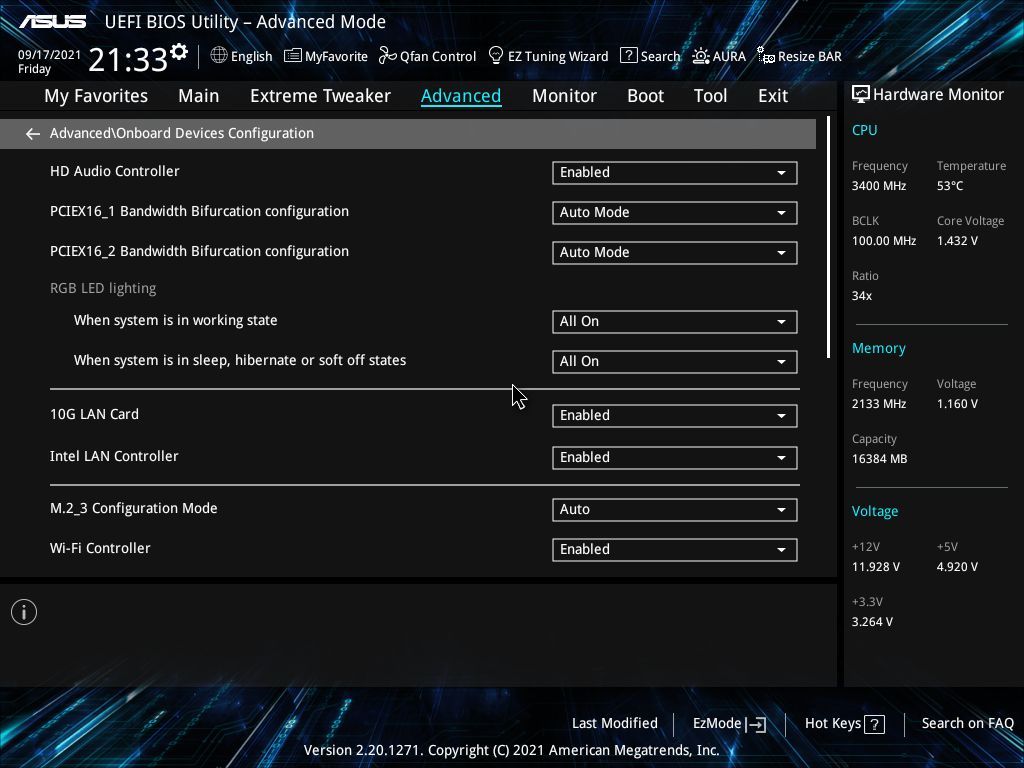Click Last Modified button
This screenshot has height=768, width=1024.
pyautogui.click(x=615, y=723)
